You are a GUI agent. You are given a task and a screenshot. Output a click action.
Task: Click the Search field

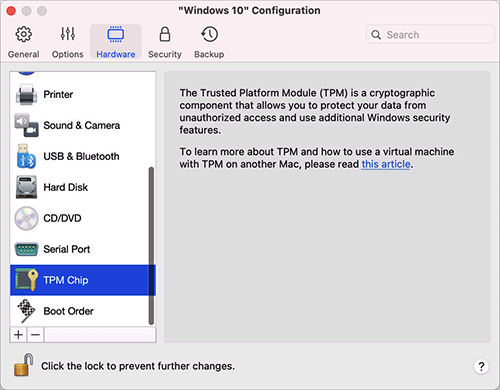[x=430, y=34]
